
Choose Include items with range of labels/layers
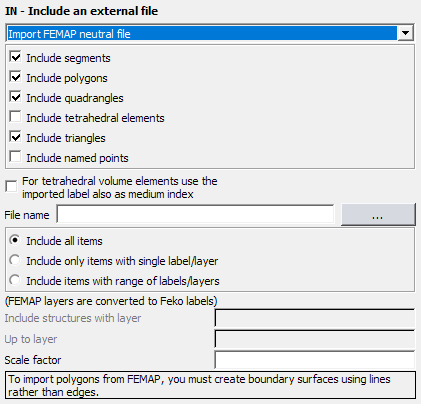coord(15,280)
